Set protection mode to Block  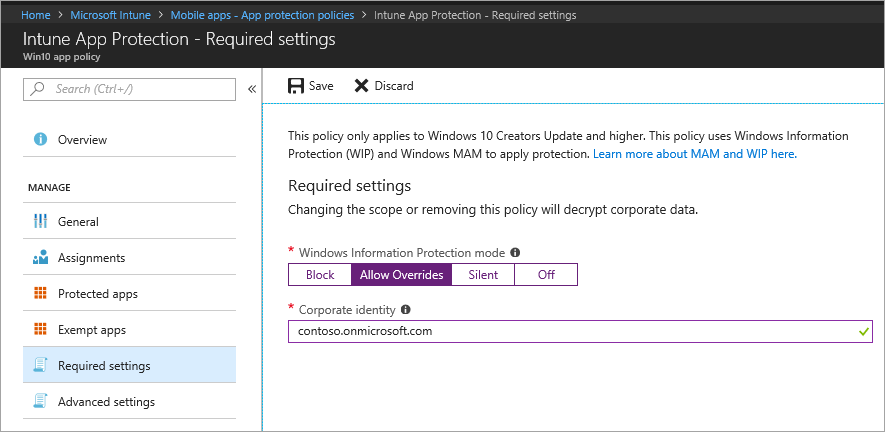point(320,275)
